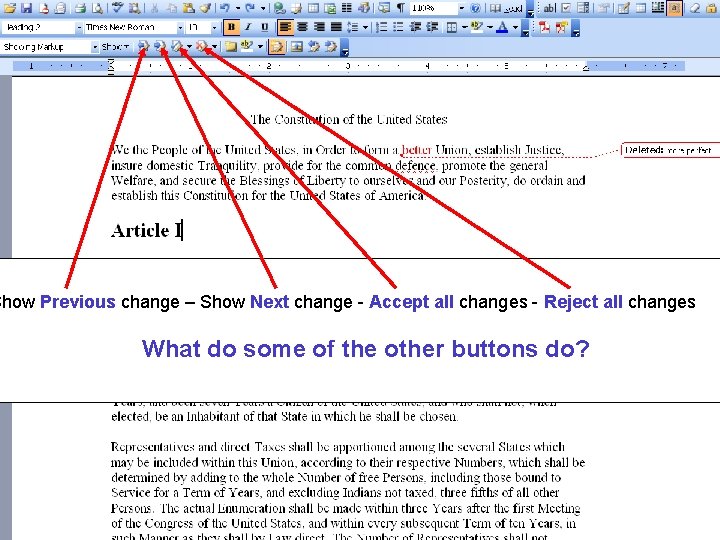Click the Font Color button
Viewport: 720px width, 540px height.
coord(502,27)
